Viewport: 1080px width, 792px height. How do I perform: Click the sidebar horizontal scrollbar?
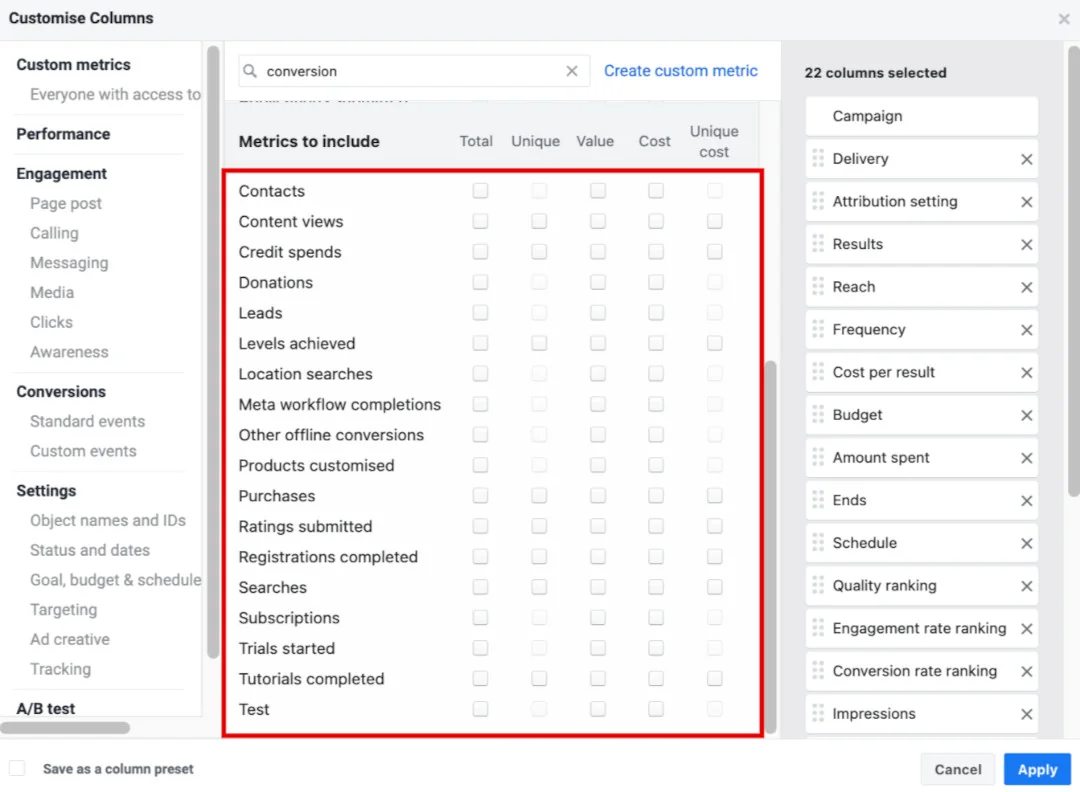click(x=65, y=728)
